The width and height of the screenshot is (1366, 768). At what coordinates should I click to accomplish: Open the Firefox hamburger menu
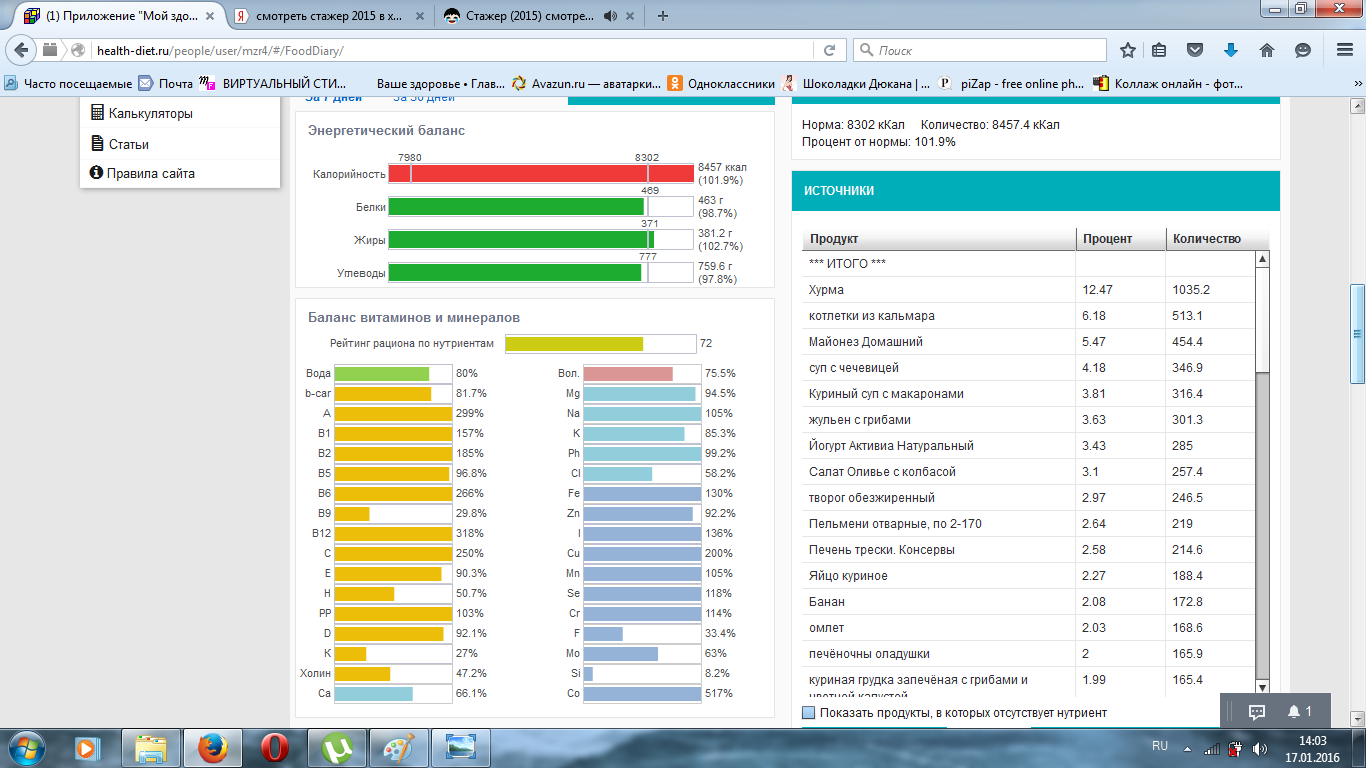click(x=1344, y=50)
